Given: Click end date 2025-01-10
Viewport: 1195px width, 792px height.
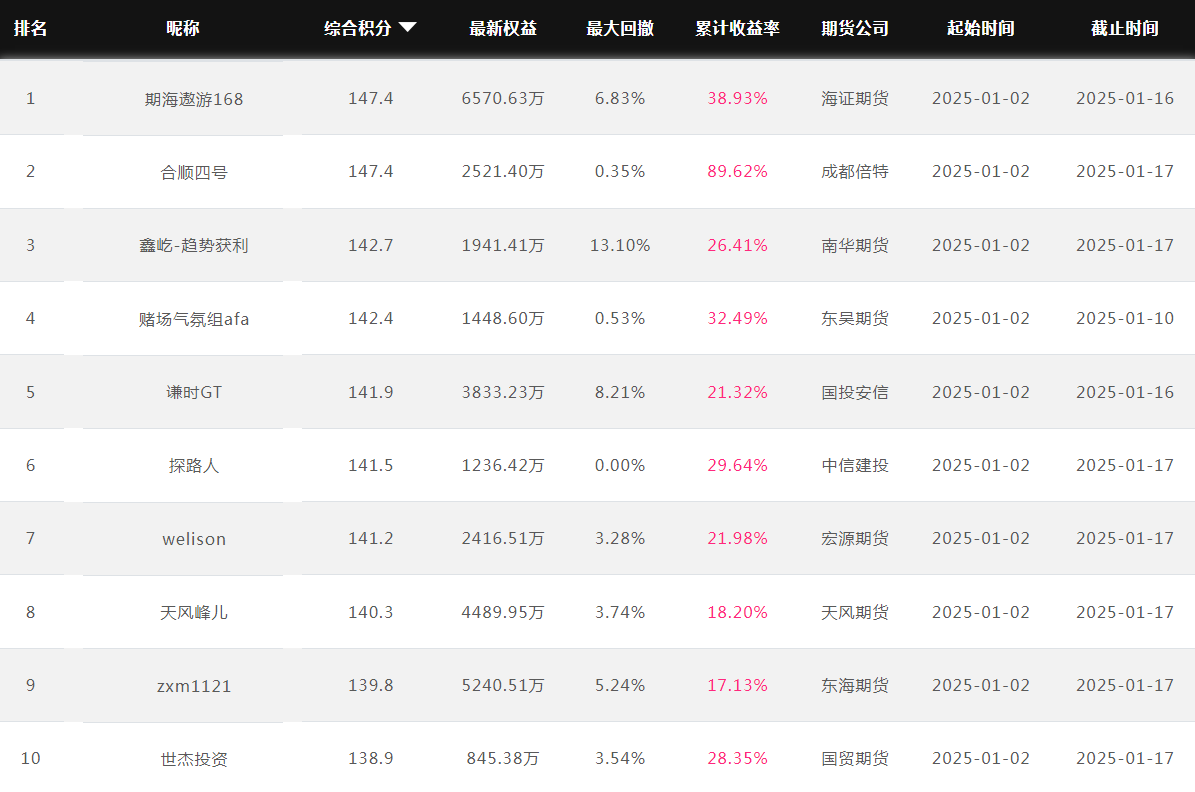Looking at the screenshot, I should 1124,319.
